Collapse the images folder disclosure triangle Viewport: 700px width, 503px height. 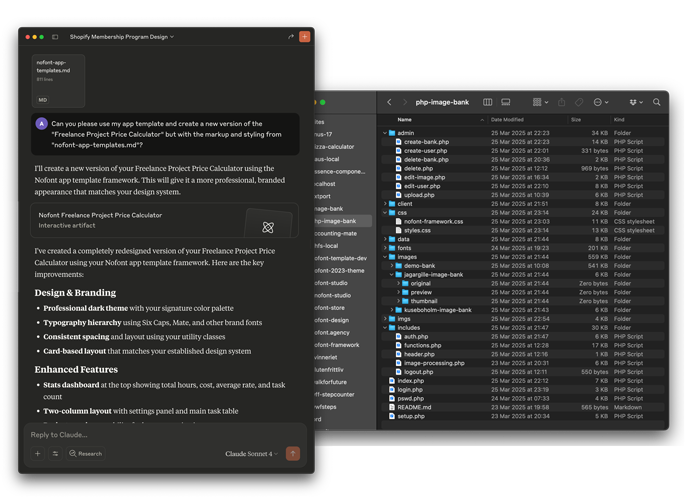385,257
